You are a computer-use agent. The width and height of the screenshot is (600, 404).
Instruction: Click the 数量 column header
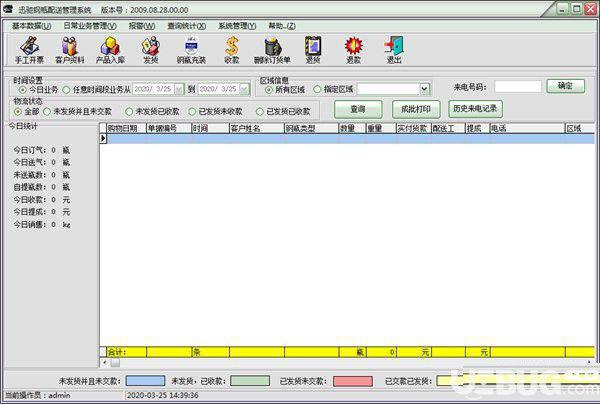[x=353, y=129]
